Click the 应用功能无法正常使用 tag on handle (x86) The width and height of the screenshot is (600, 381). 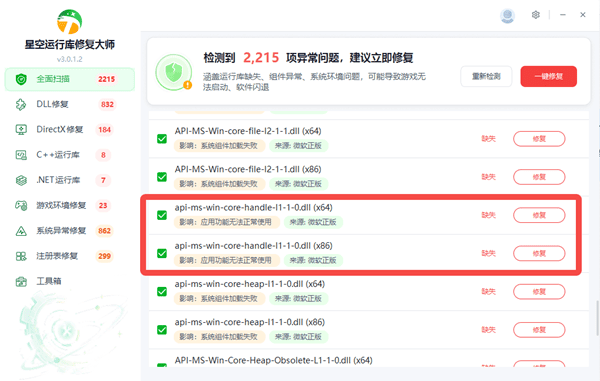pyautogui.click(x=227, y=261)
